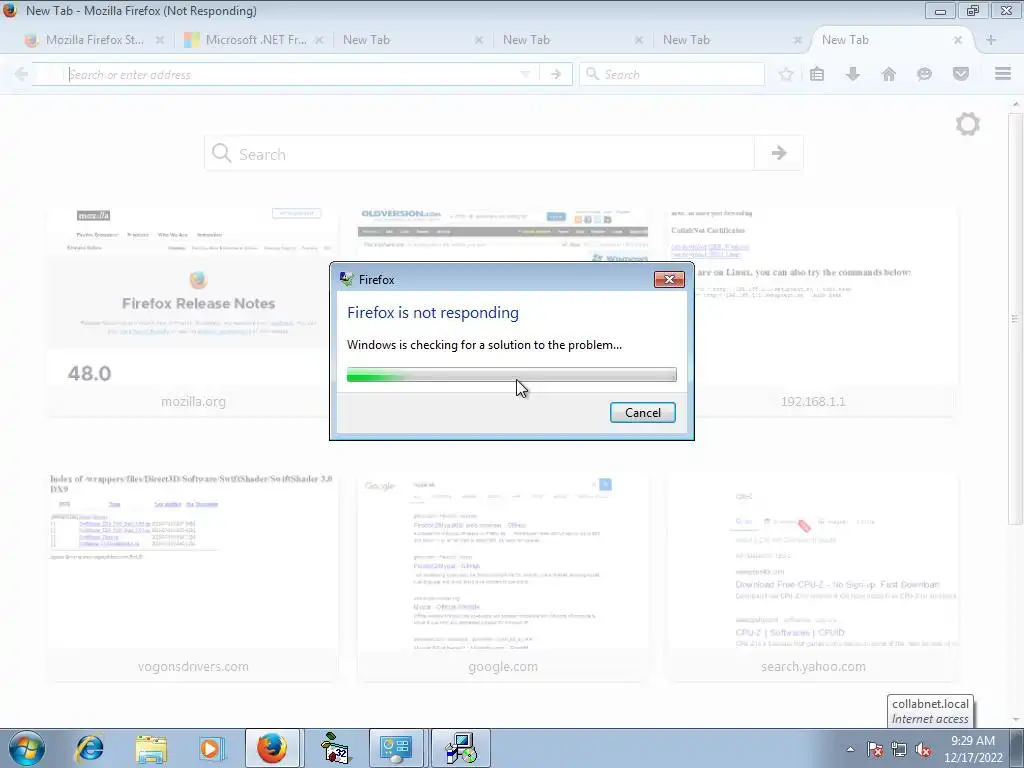Cancel the Firefox not responding dialog
The width and height of the screenshot is (1024, 768).
pos(643,413)
